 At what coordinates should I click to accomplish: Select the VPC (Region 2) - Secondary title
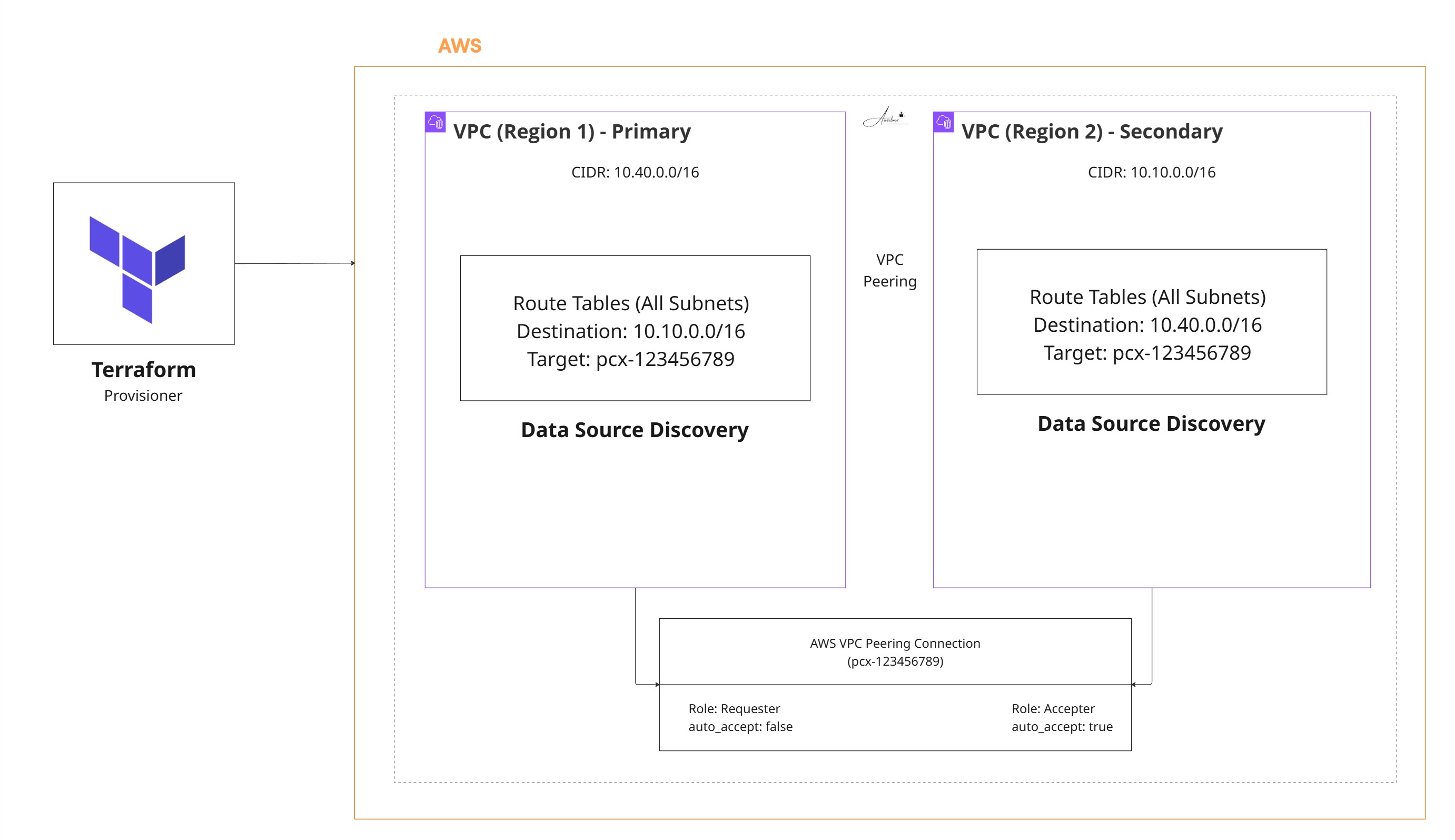[x=1092, y=132]
